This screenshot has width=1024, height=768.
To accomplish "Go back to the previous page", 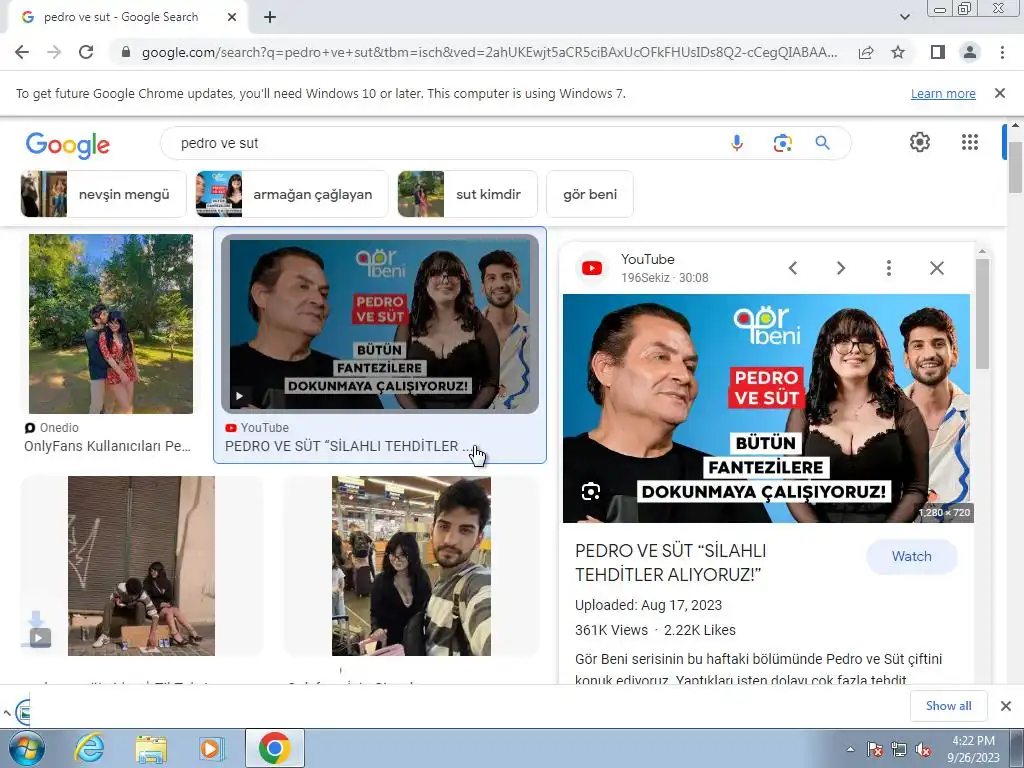I will (22, 52).
